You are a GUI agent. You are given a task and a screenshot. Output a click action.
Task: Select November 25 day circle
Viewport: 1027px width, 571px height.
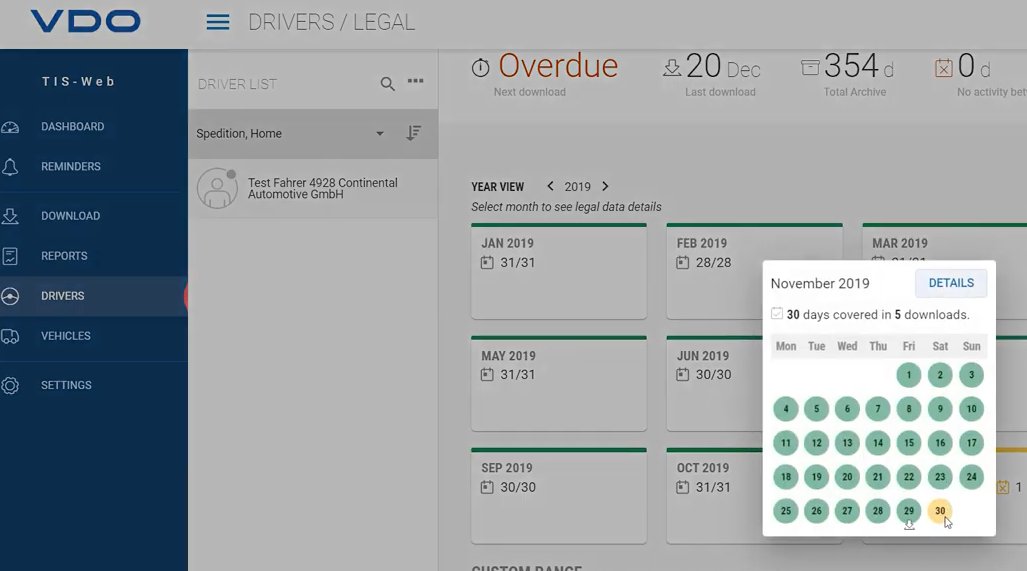click(786, 511)
